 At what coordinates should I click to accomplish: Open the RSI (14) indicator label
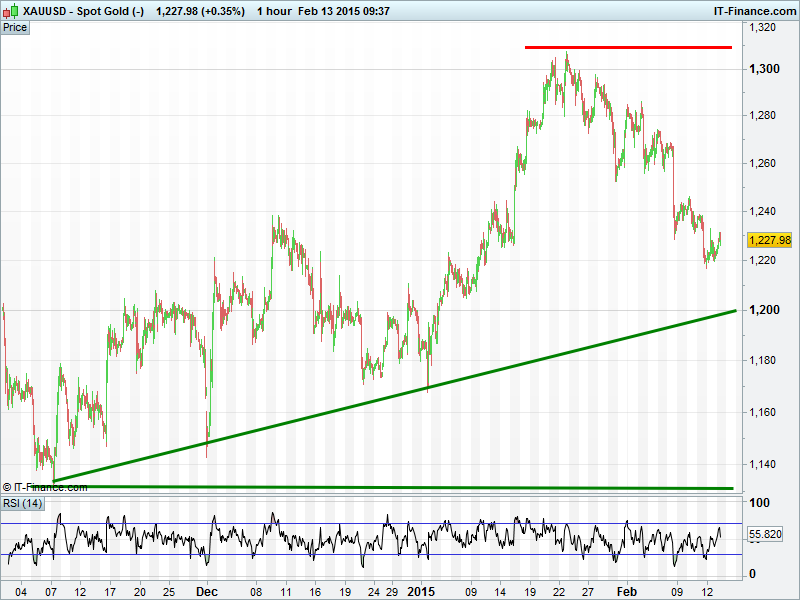tap(22, 502)
